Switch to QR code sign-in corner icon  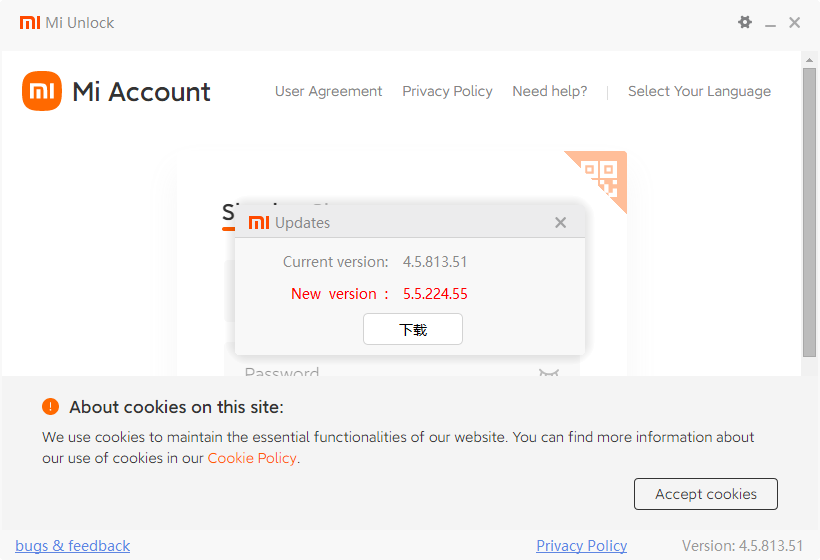601,176
